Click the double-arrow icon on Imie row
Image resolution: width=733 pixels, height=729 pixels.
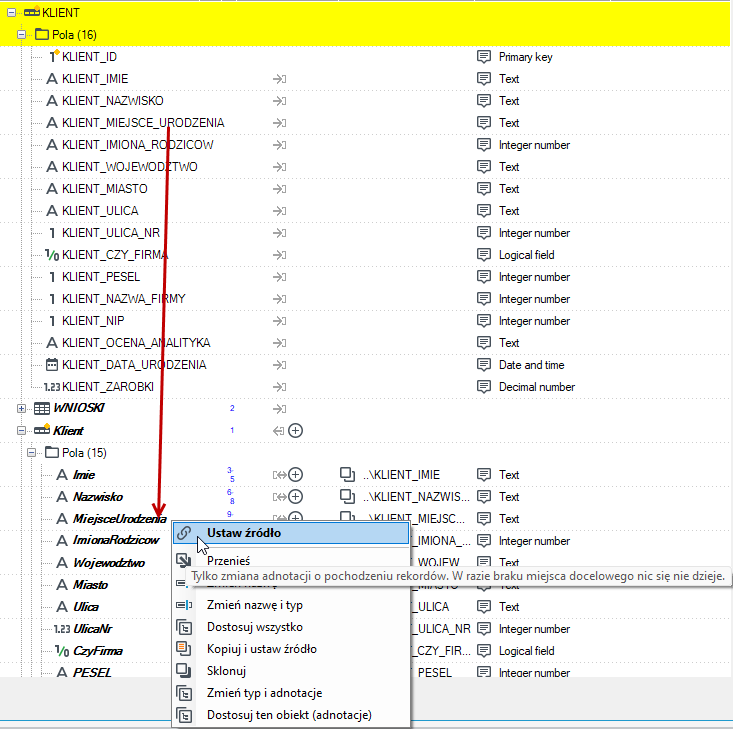280,475
